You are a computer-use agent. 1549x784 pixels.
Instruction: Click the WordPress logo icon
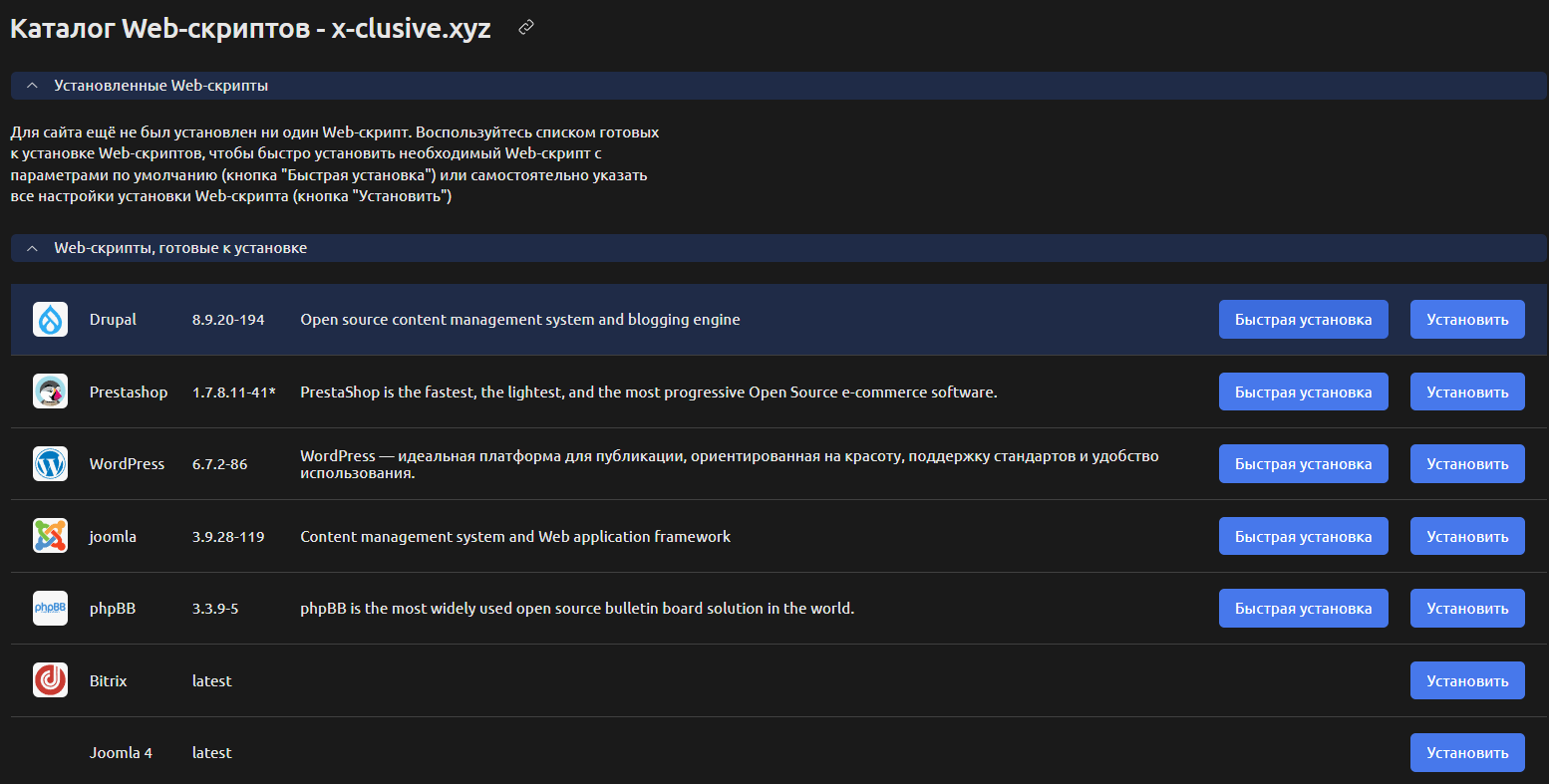click(50, 464)
